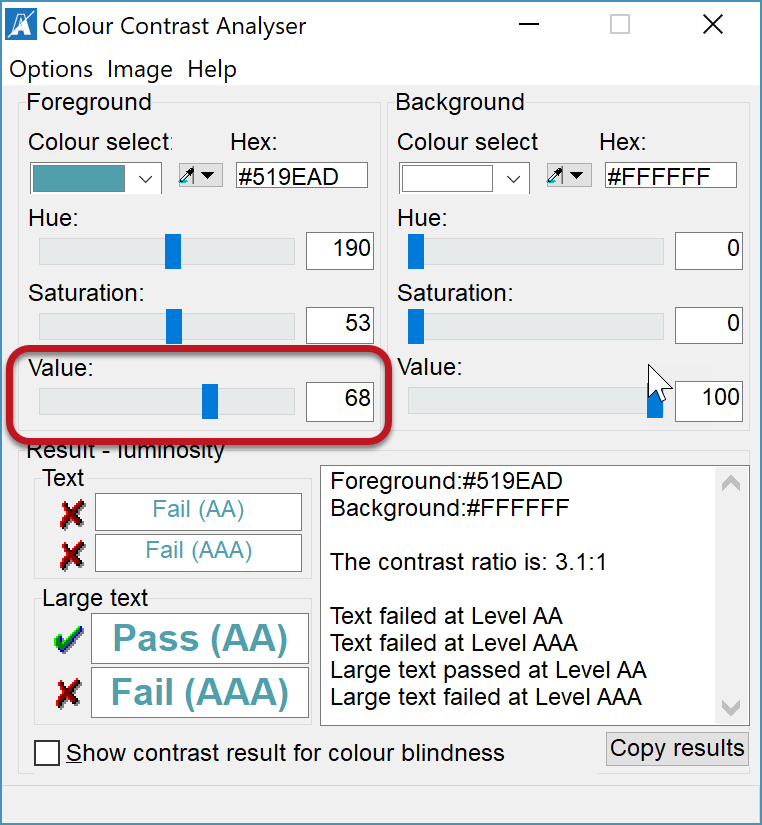Click inside the Background hex field #FFFFFF

[670, 174]
